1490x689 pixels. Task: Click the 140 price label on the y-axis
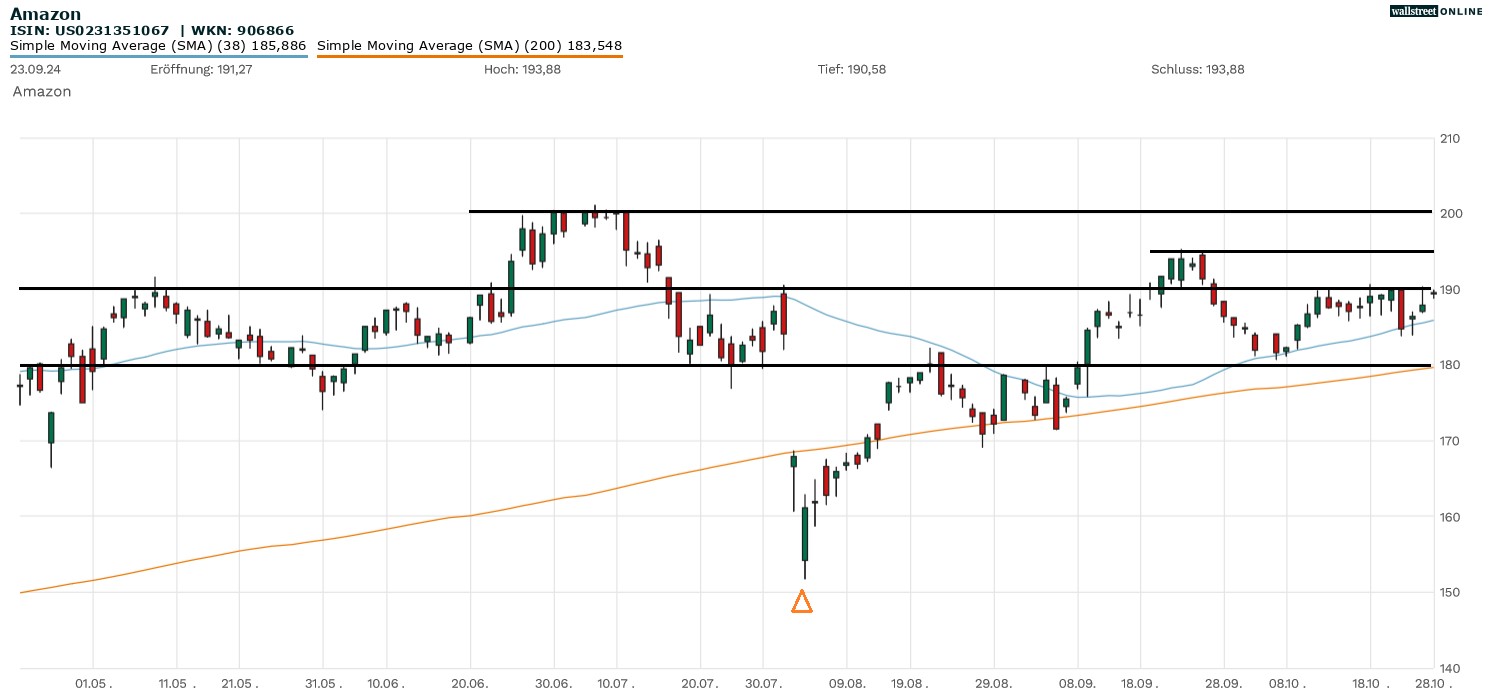click(1448, 668)
